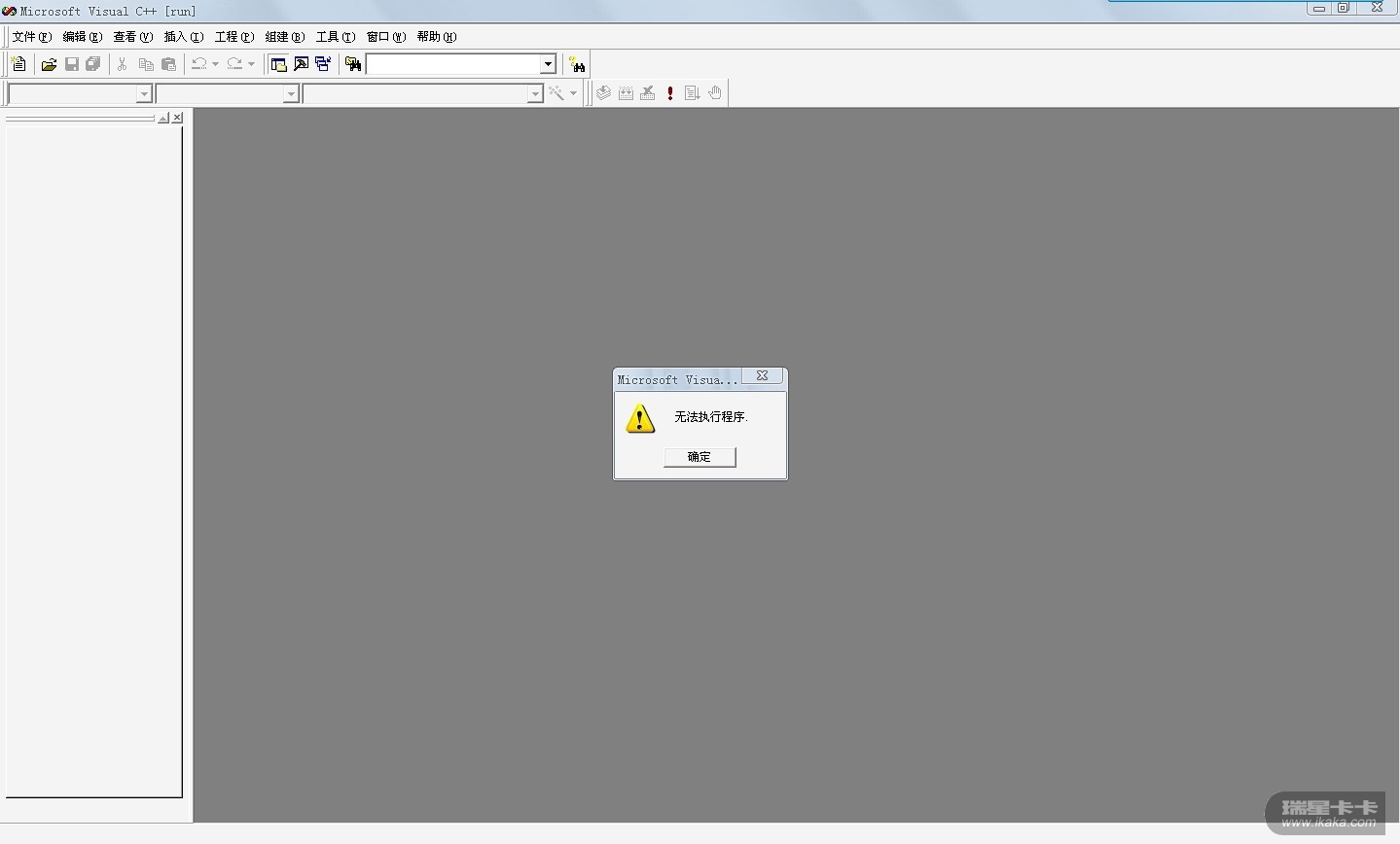The height and width of the screenshot is (844, 1400).
Task: Open the 工具 menu
Action: point(335,37)
